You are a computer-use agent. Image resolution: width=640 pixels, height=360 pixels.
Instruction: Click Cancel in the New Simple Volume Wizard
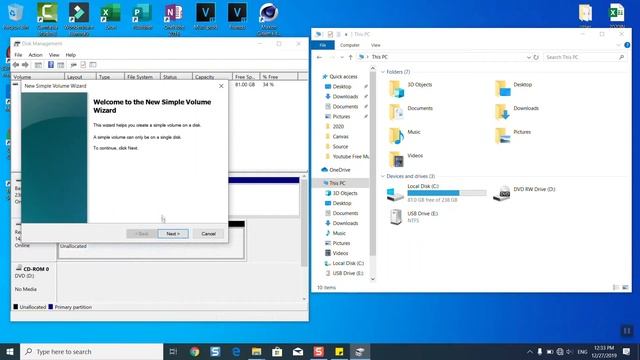(208, 233)
